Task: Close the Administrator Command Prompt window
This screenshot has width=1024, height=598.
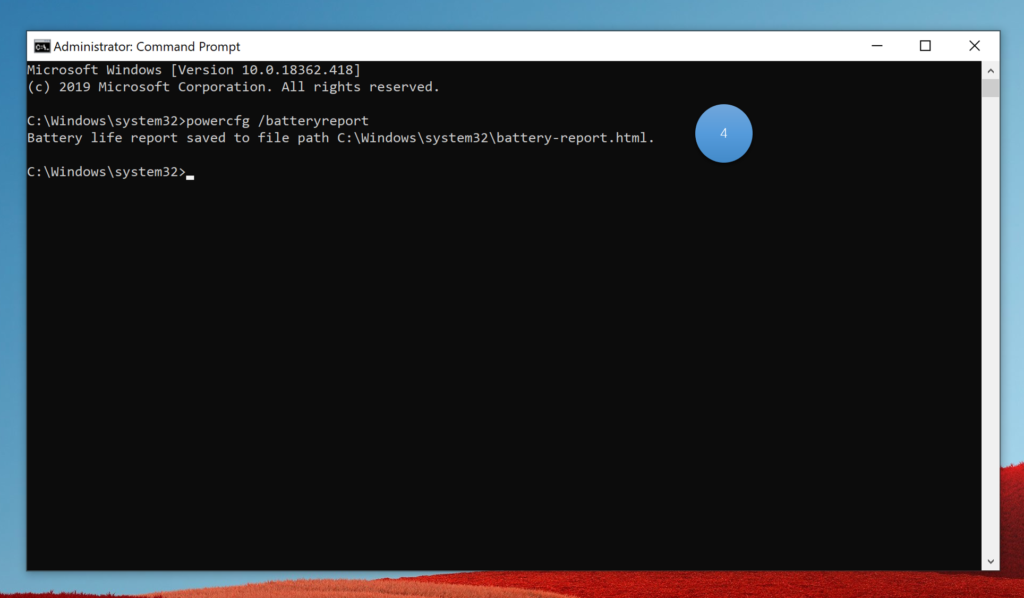Action: 974,46
